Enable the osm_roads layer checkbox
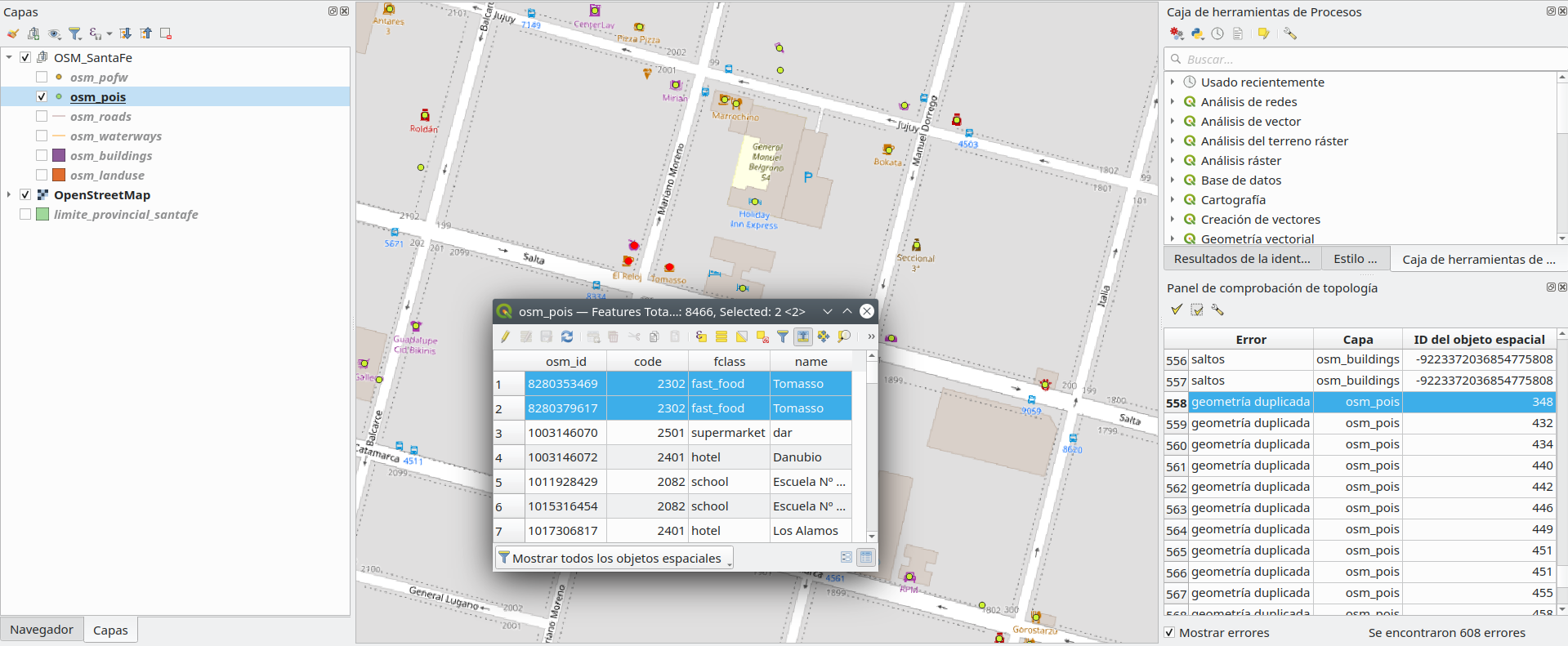The image size is (1568, 646). (x=42, y=116)
